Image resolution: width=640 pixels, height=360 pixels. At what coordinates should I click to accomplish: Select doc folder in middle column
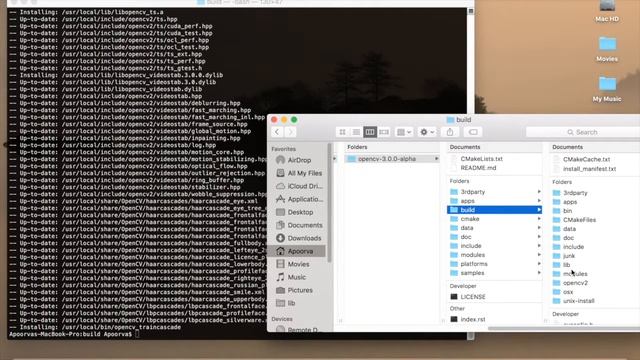pyautogui.click(x=466, y=237)
